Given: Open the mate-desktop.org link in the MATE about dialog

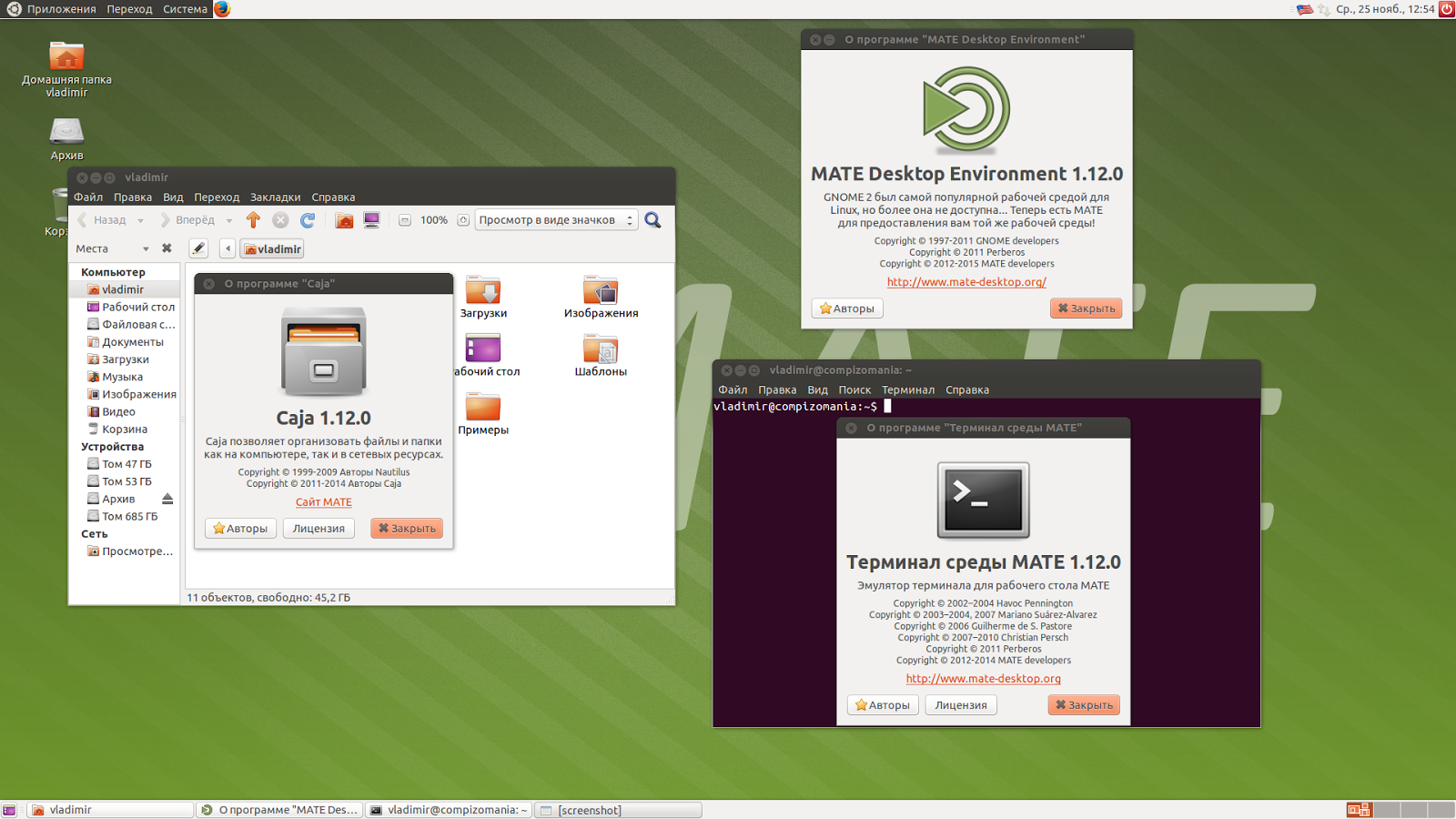Looking at the screenshot, I should [x=967, y=282].
